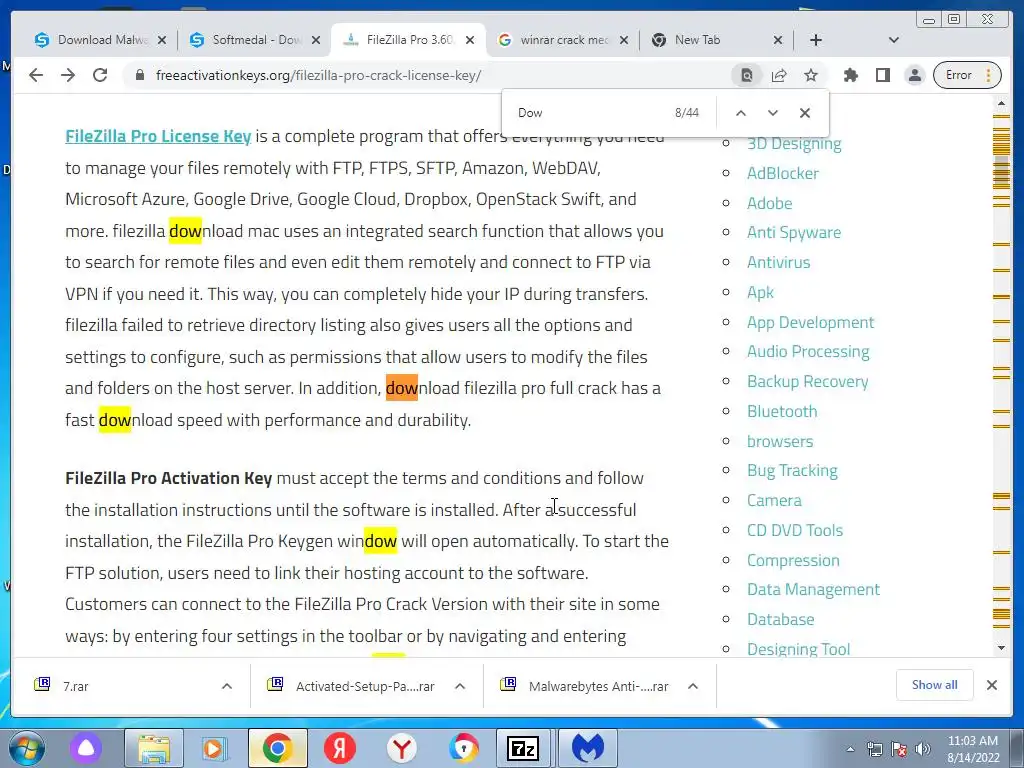This screenshot has width=1024, height=768.
Task: Open Activated-Setup rar download options chevron
Action: 460,686
